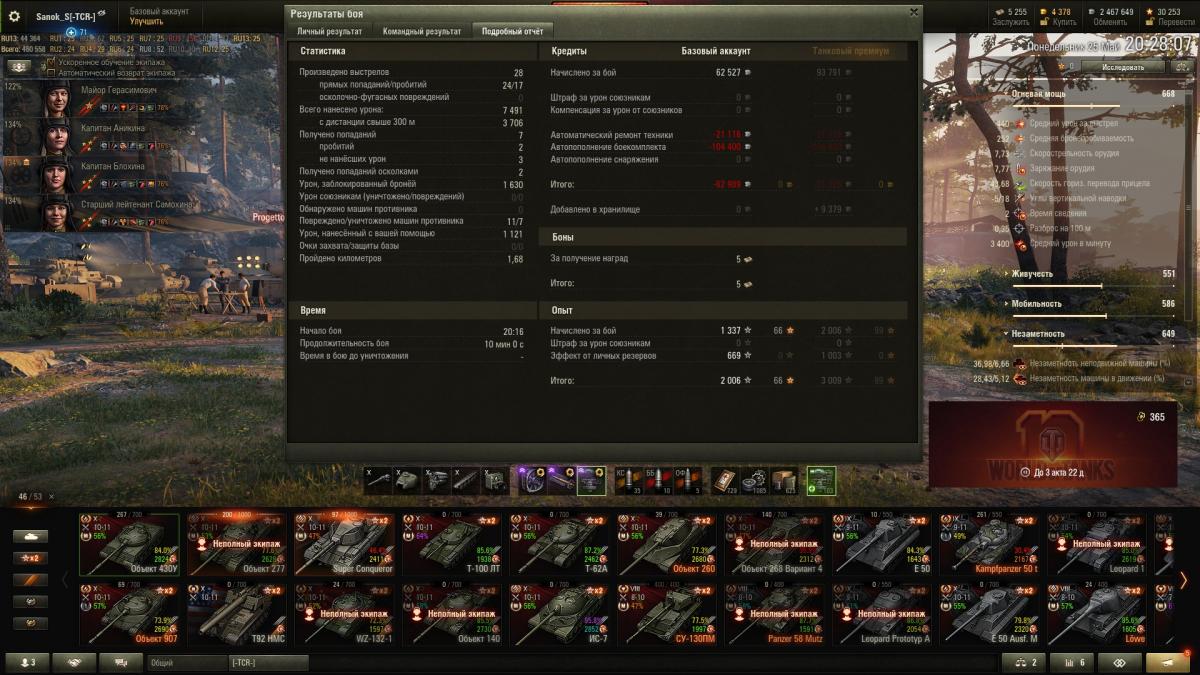
Task: Open the gun module slot
Action: point(379,480)
